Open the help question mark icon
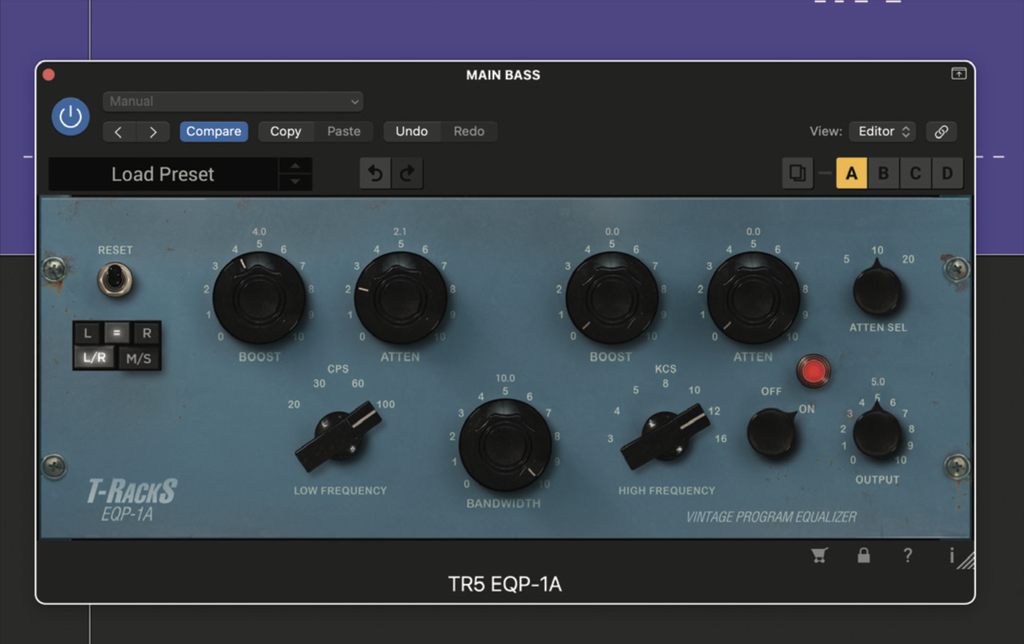1024x644 pixels. 908,555
